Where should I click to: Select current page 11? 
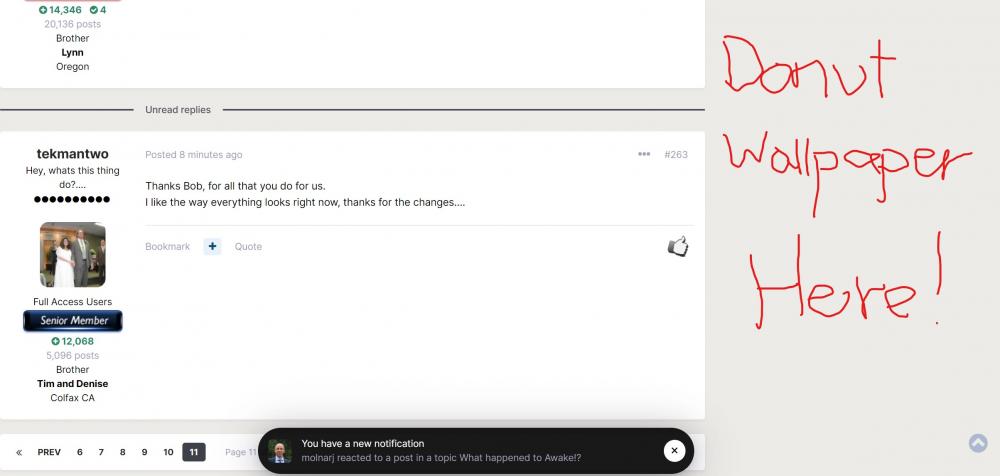194,452
